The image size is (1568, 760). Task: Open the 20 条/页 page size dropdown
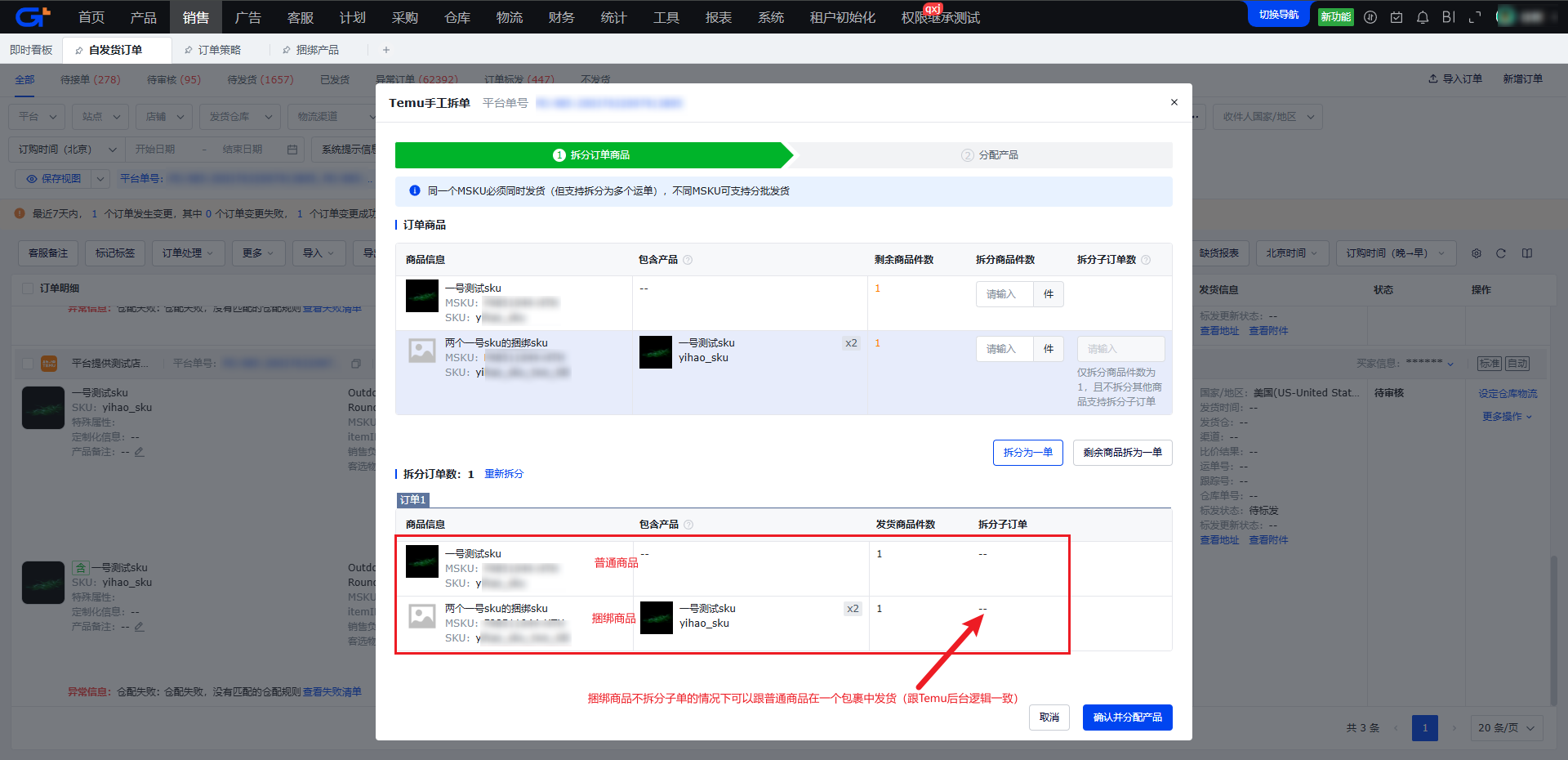(1507, 727)
